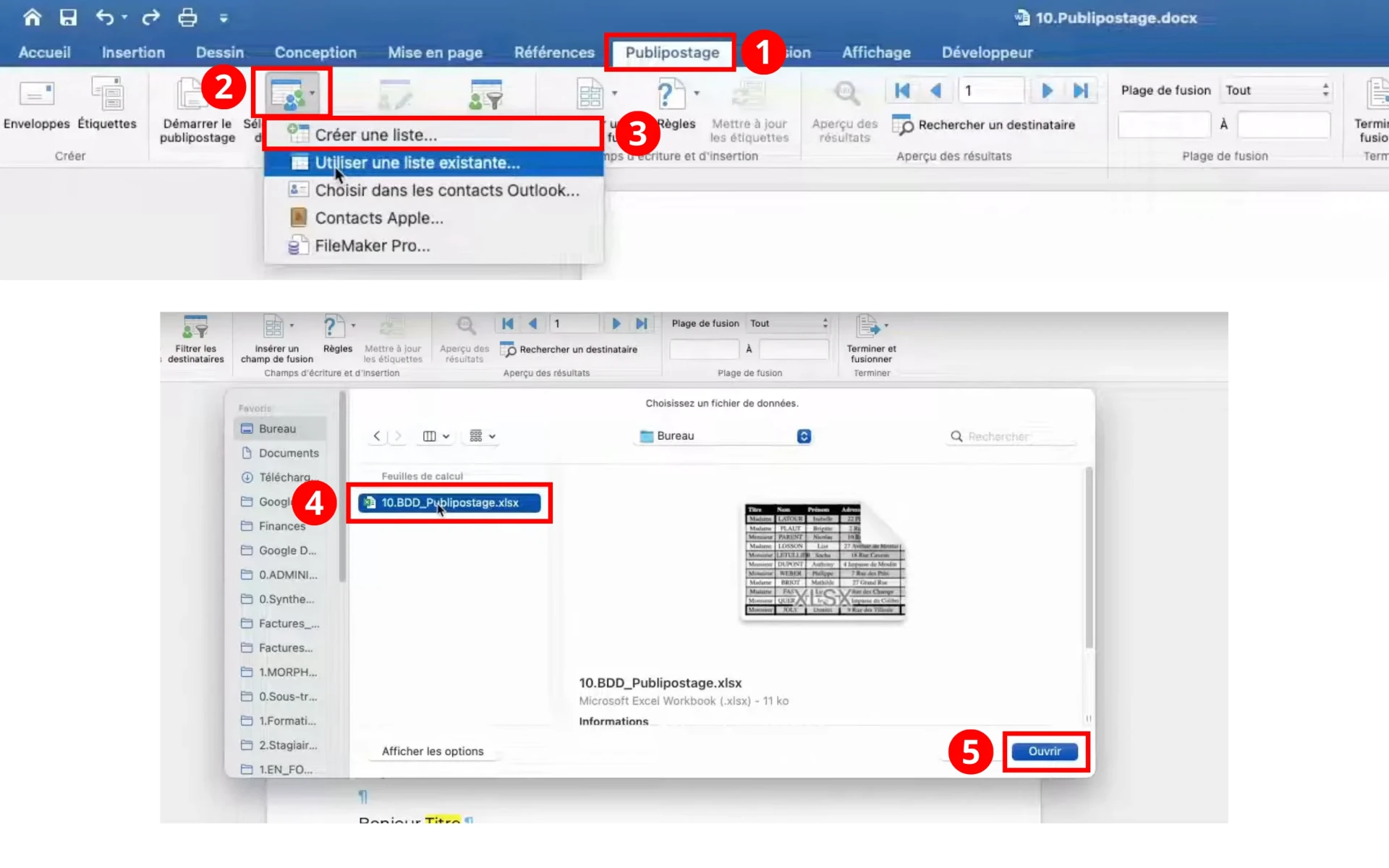Screen dimensions: 1389x868
Task: Click the Enveloppes icon
Action: pos(37,95)
